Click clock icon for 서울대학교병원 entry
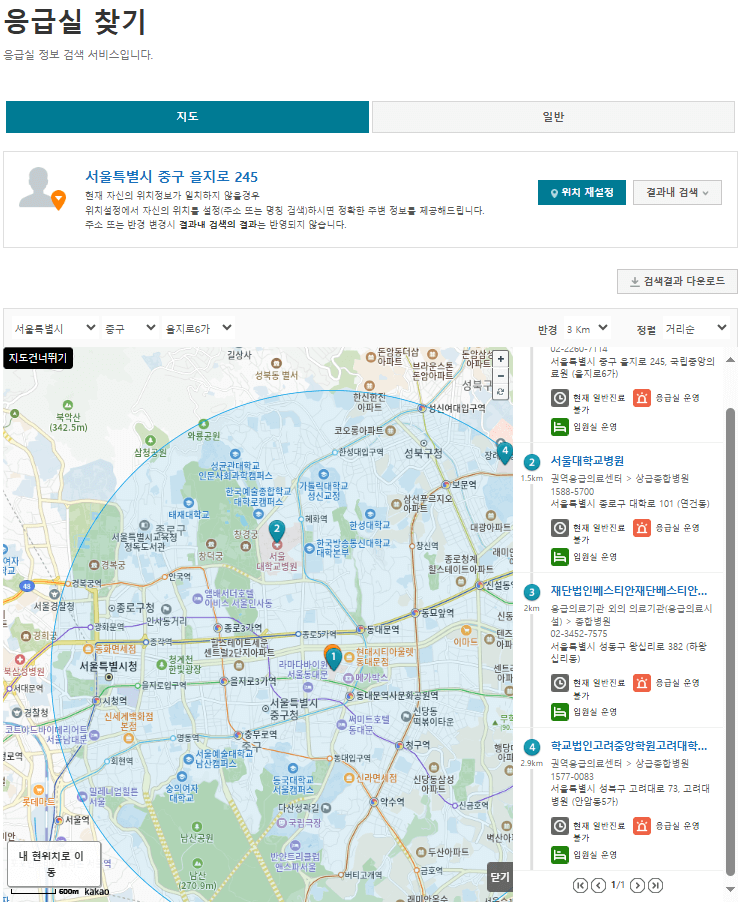The width and height of the screenshot is (741, 918). point(560,528)
